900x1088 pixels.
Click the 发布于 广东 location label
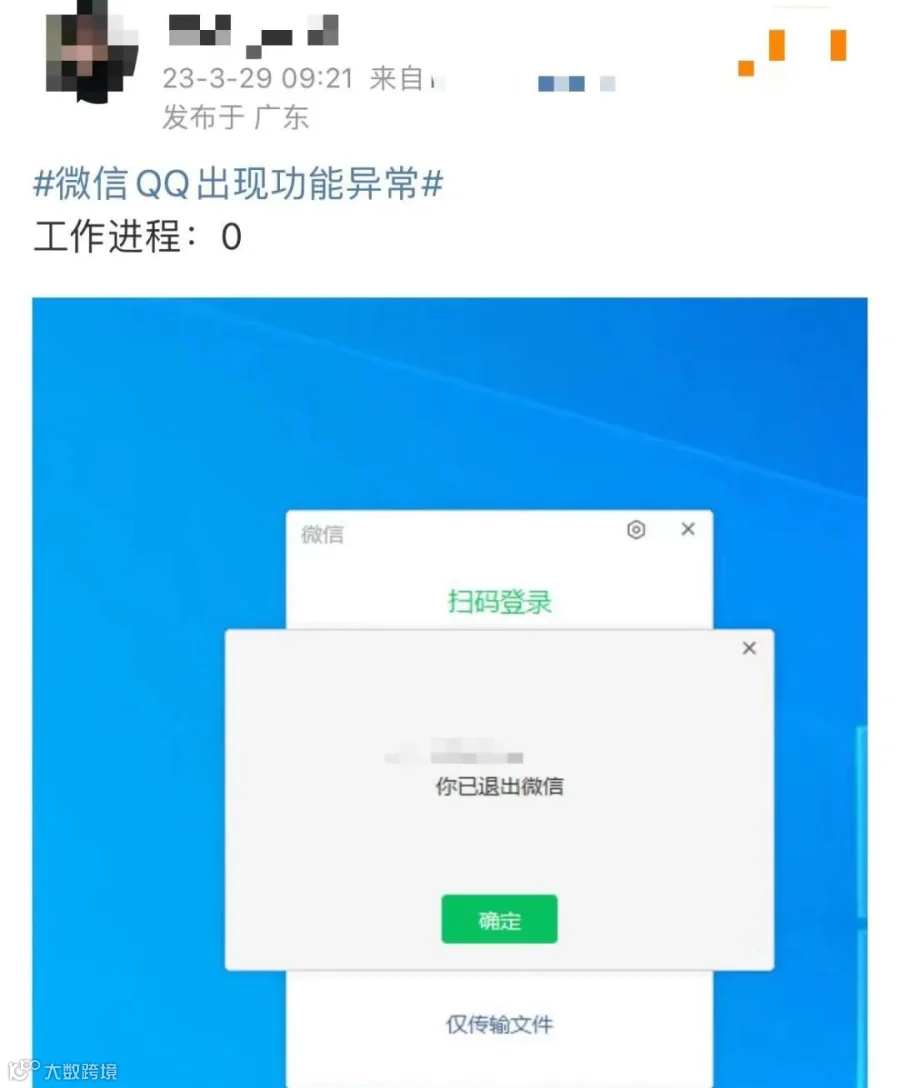click(235, 117)
